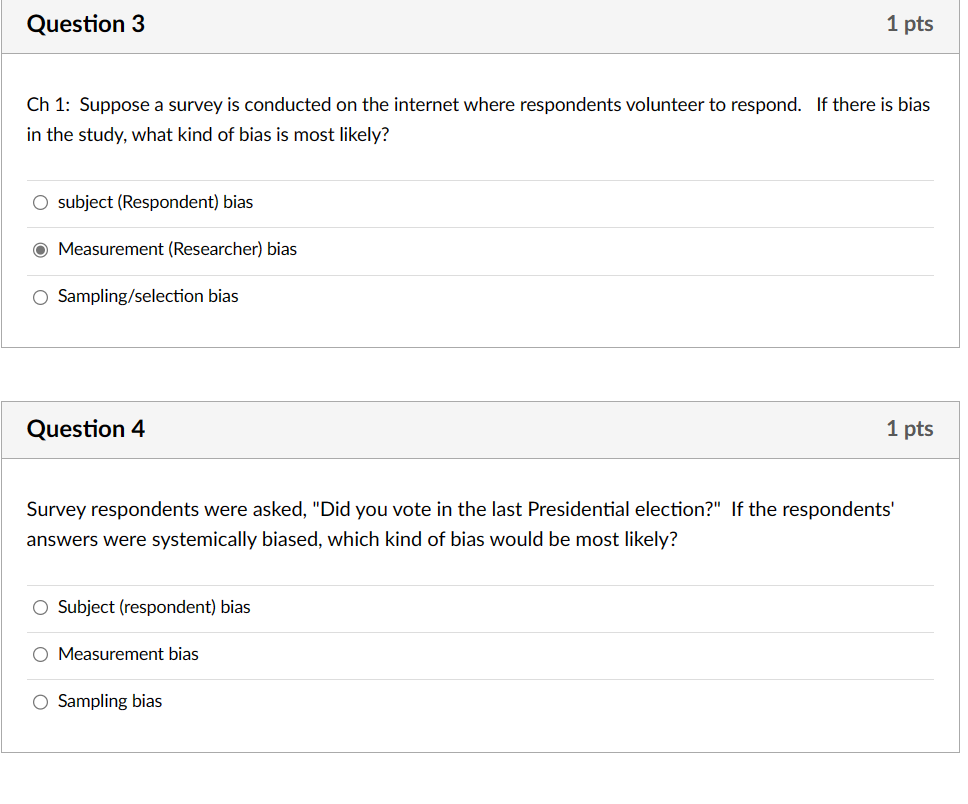The width and height of the screenshot is (968, 804).
Task: Click the Question 4 header
Action: click(x=86, y=428)
